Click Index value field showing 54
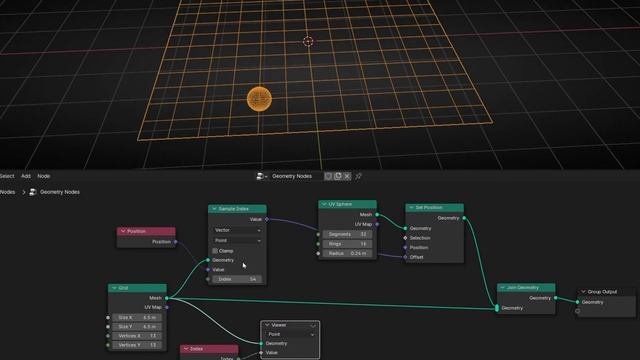The image size is (640, 360). coord(237,279)
